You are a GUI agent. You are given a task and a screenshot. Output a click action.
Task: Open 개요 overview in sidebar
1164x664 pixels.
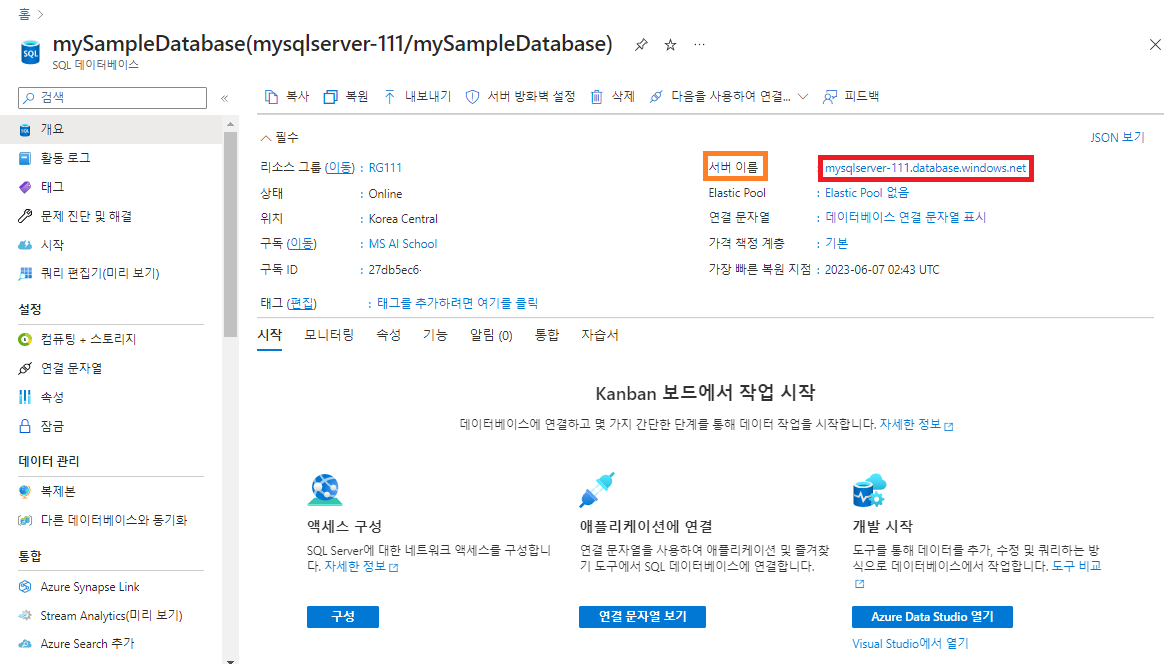point(111,129)
